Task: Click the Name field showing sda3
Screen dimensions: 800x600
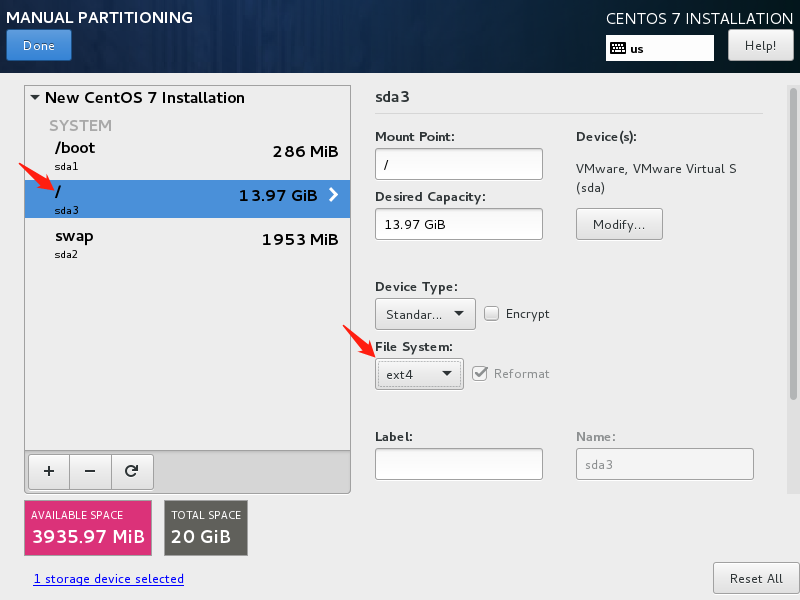Action: pyautogui.click(x=664, y=464)
